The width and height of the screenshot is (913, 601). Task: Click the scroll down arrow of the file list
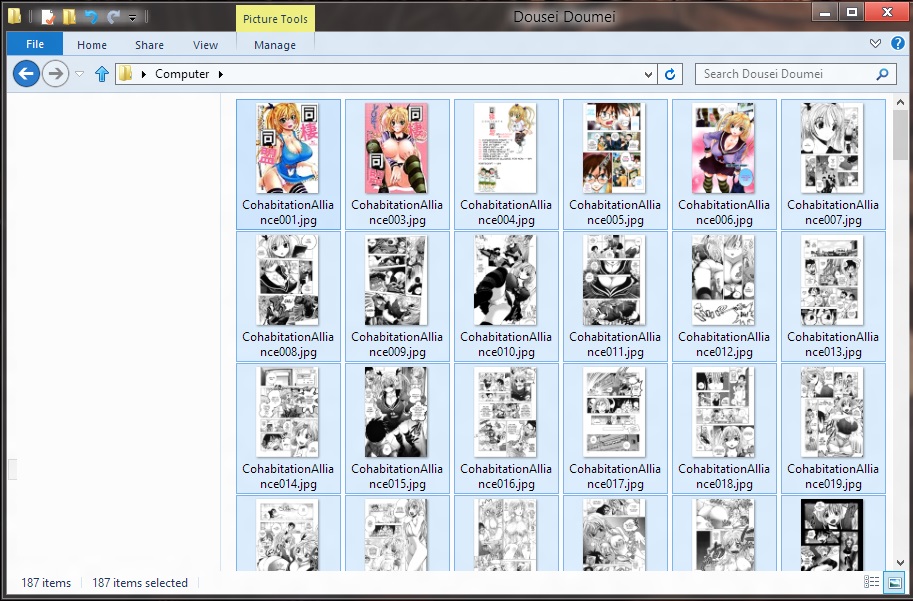coord(900,563)
